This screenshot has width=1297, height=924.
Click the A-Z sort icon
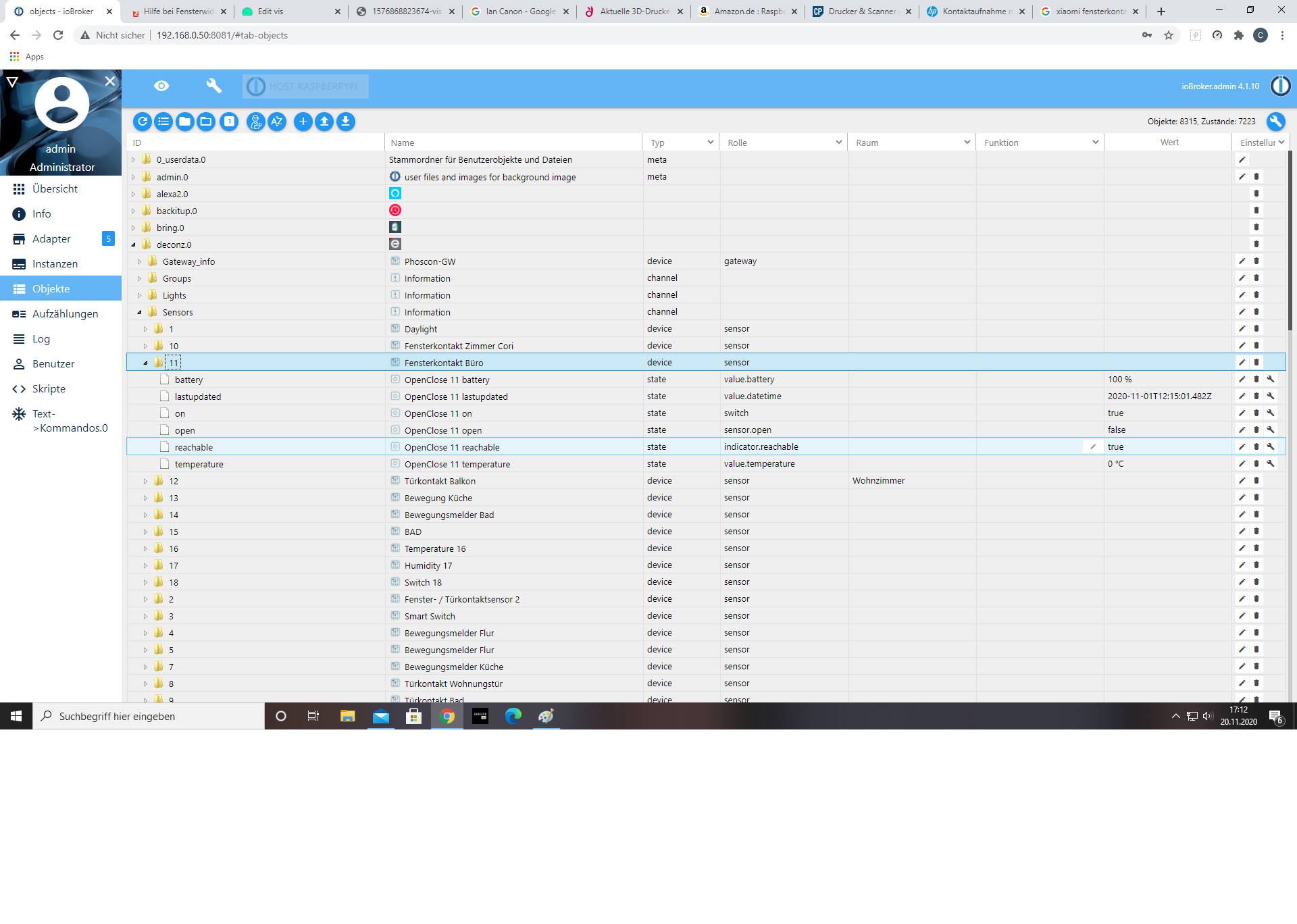coord(276,122)
